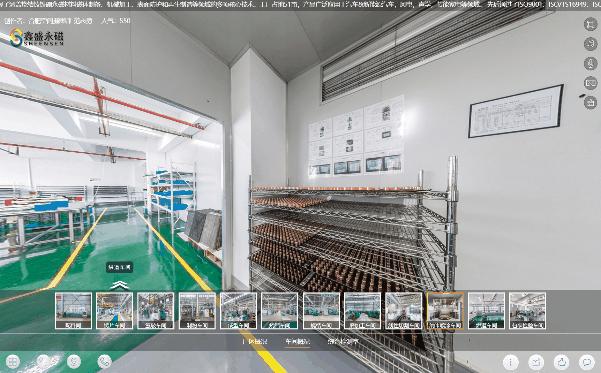Screen dimensions: 601x373
Task: Open the last thumbnail in the scene strip
Action: [527, 311]
